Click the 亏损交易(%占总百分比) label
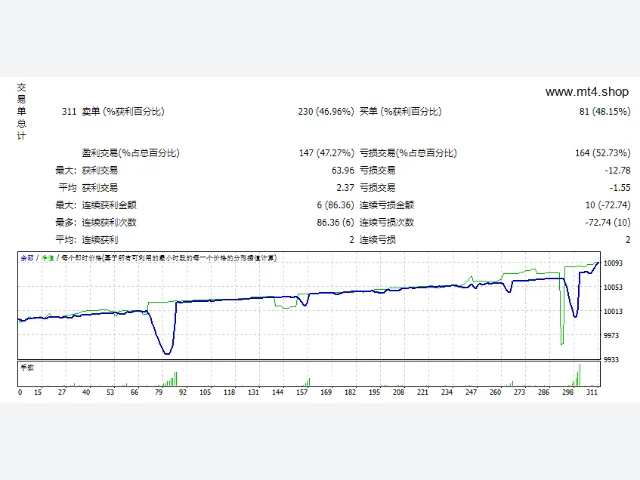This screenshot has width=640, height=480. pyautogui.click(x=408, y=153)
